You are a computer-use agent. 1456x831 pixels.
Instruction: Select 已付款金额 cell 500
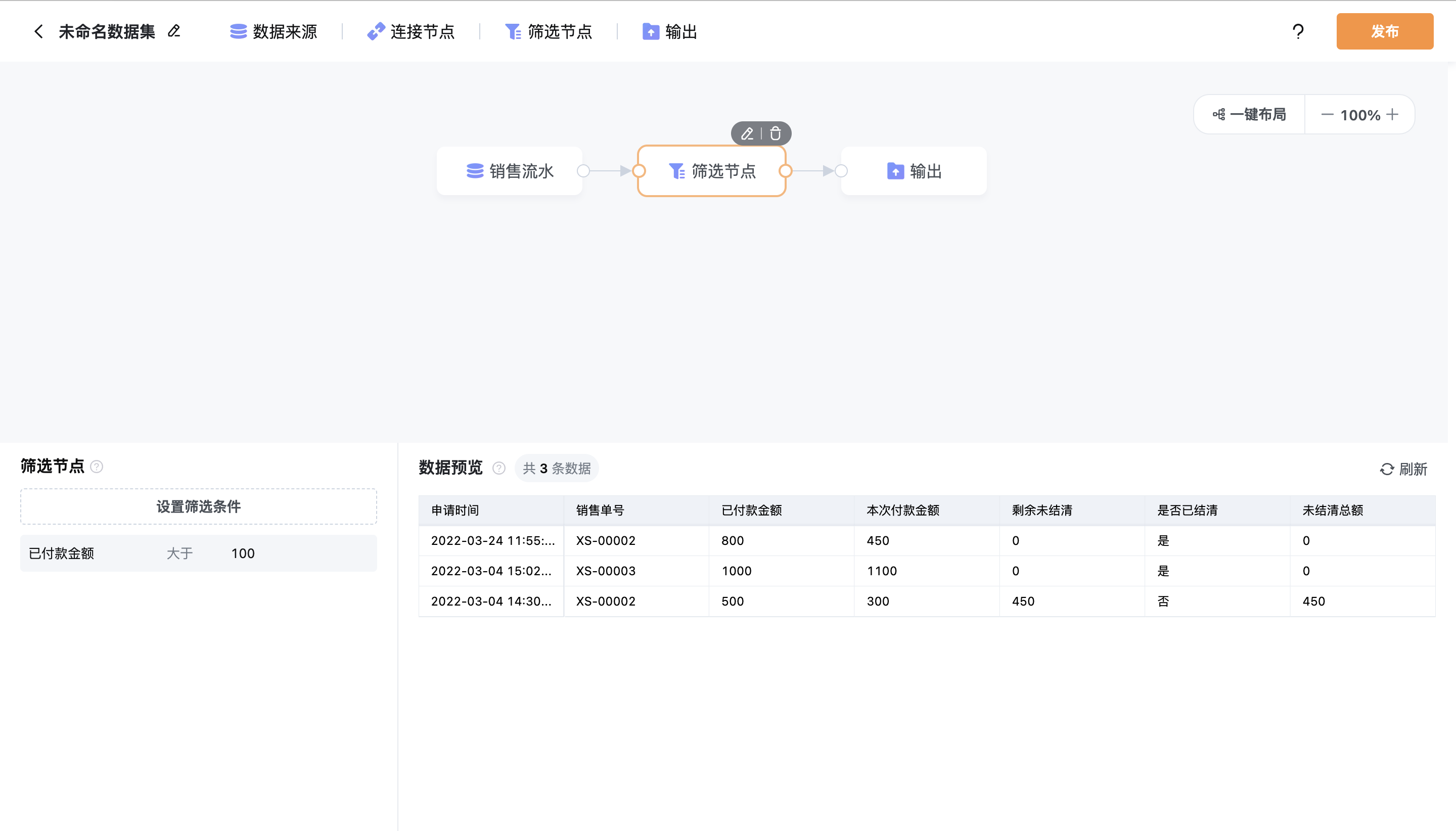782,601
